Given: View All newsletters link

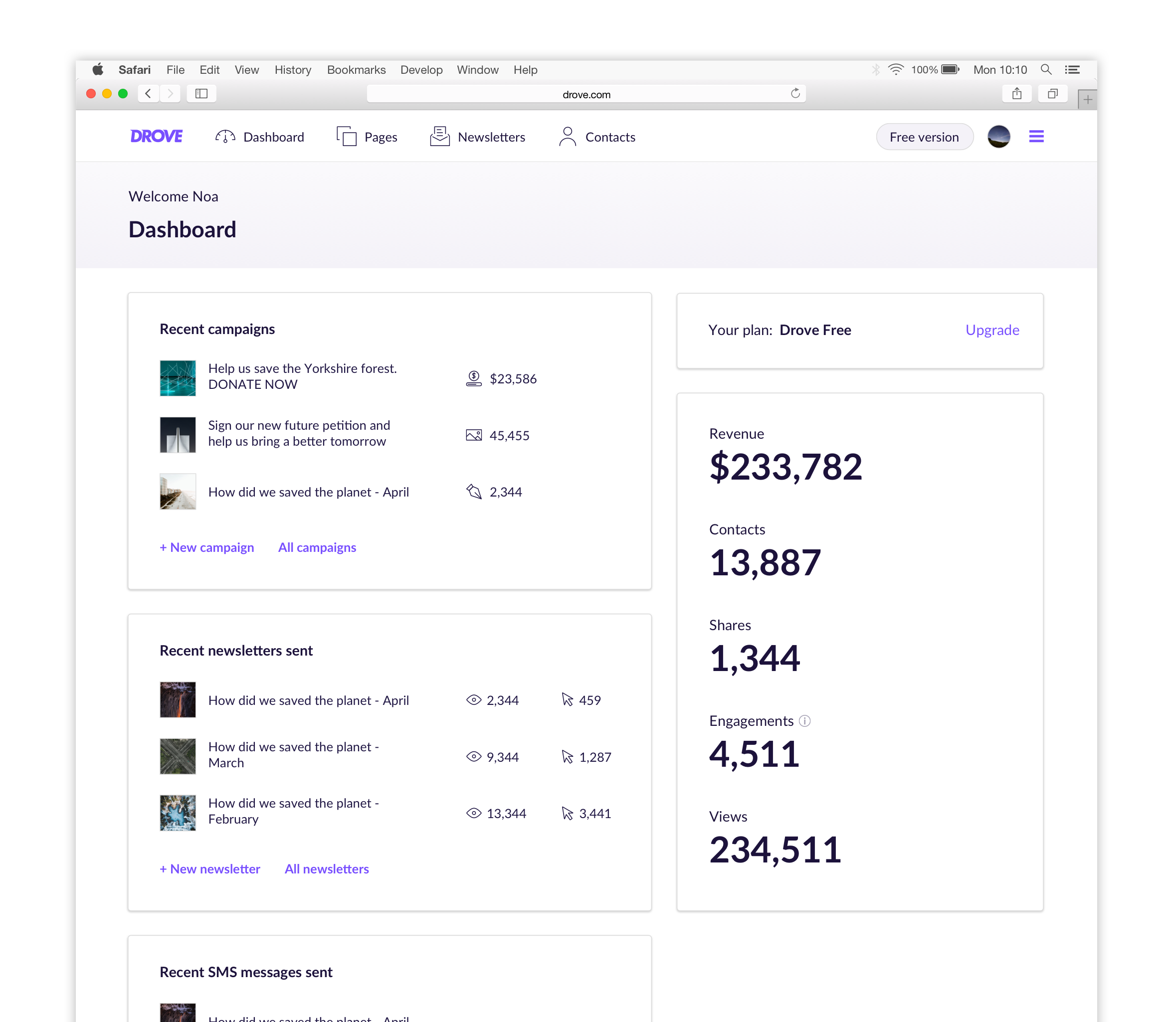Looking at the screenshot, I should pyautogui.click(x=326, y=868).
